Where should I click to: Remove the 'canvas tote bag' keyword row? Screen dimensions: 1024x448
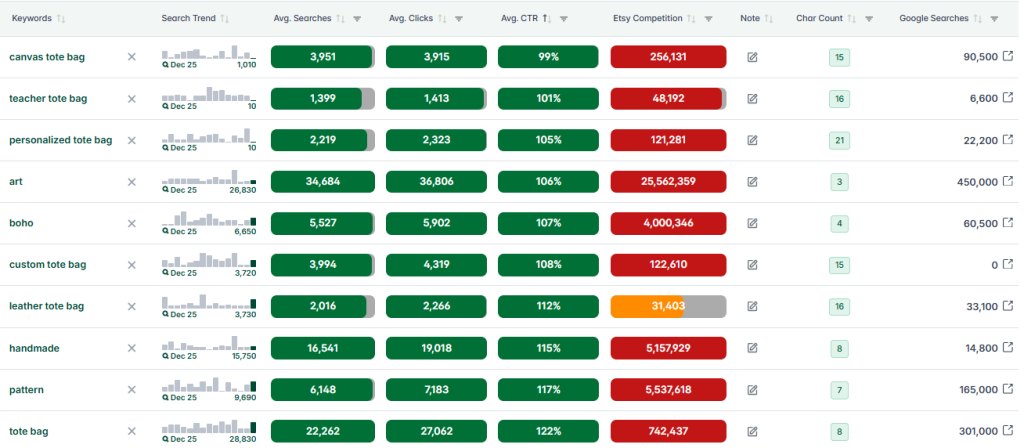pos(131,57)
